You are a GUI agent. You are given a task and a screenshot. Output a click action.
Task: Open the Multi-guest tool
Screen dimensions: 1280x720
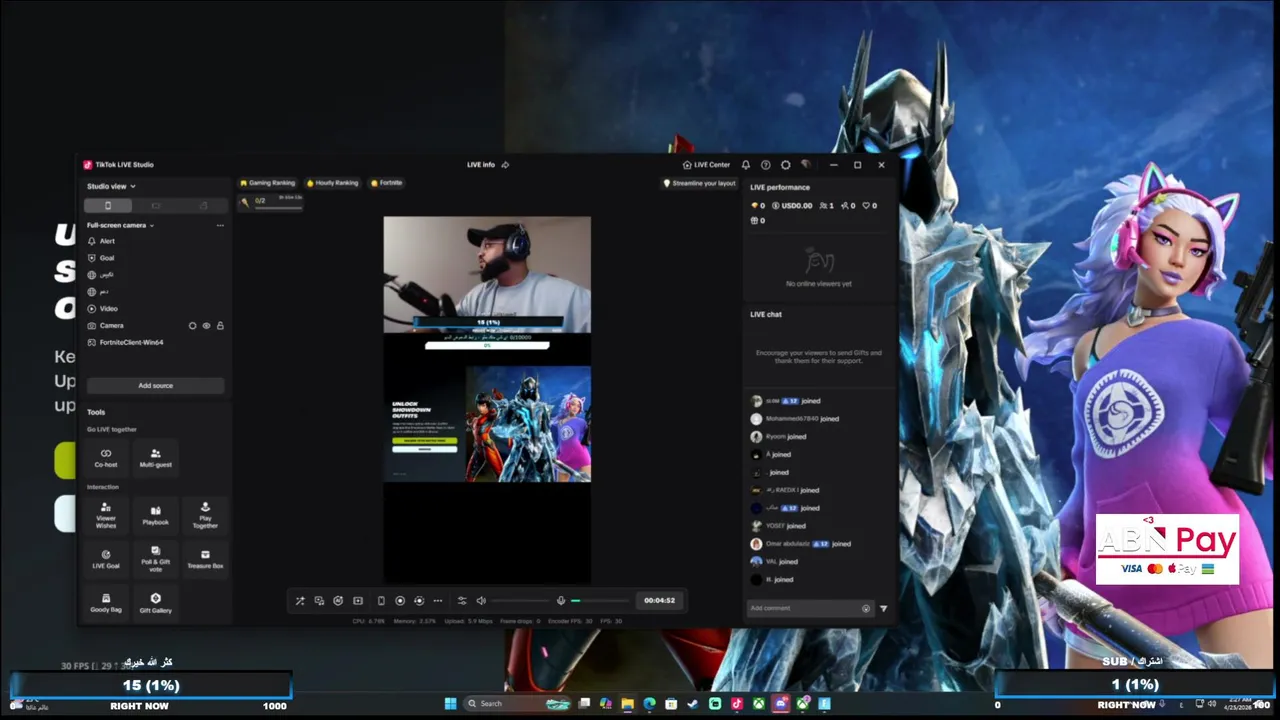click(155, 458)
